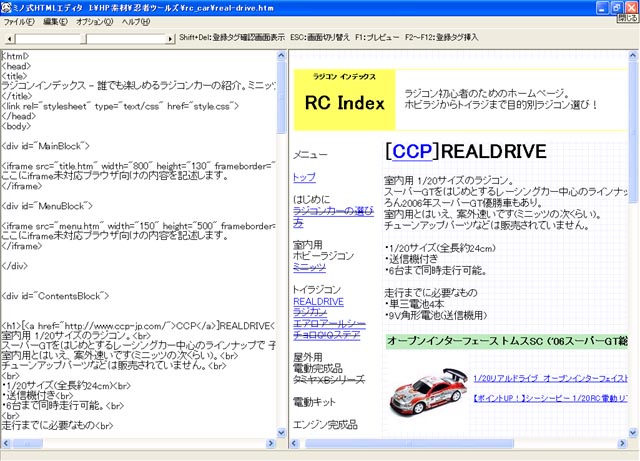Click the ESC:画面切り替え hint text

[x=320, y=37]
